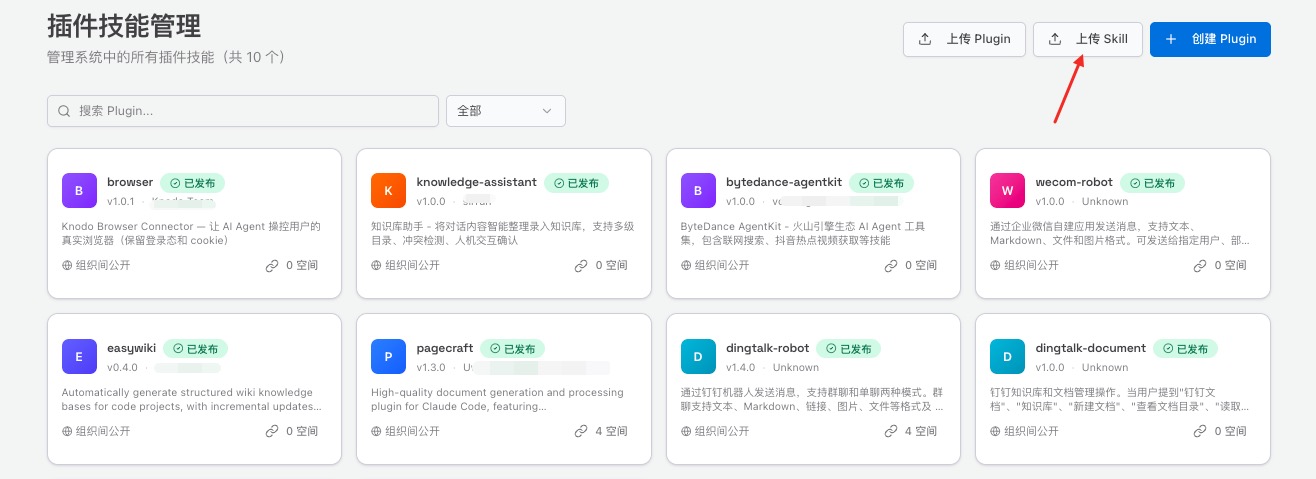This screenshot has height=479, width=1316.
Task: Click the 已发布 badge on dingtalk-robot card
Action: [848, 349]
